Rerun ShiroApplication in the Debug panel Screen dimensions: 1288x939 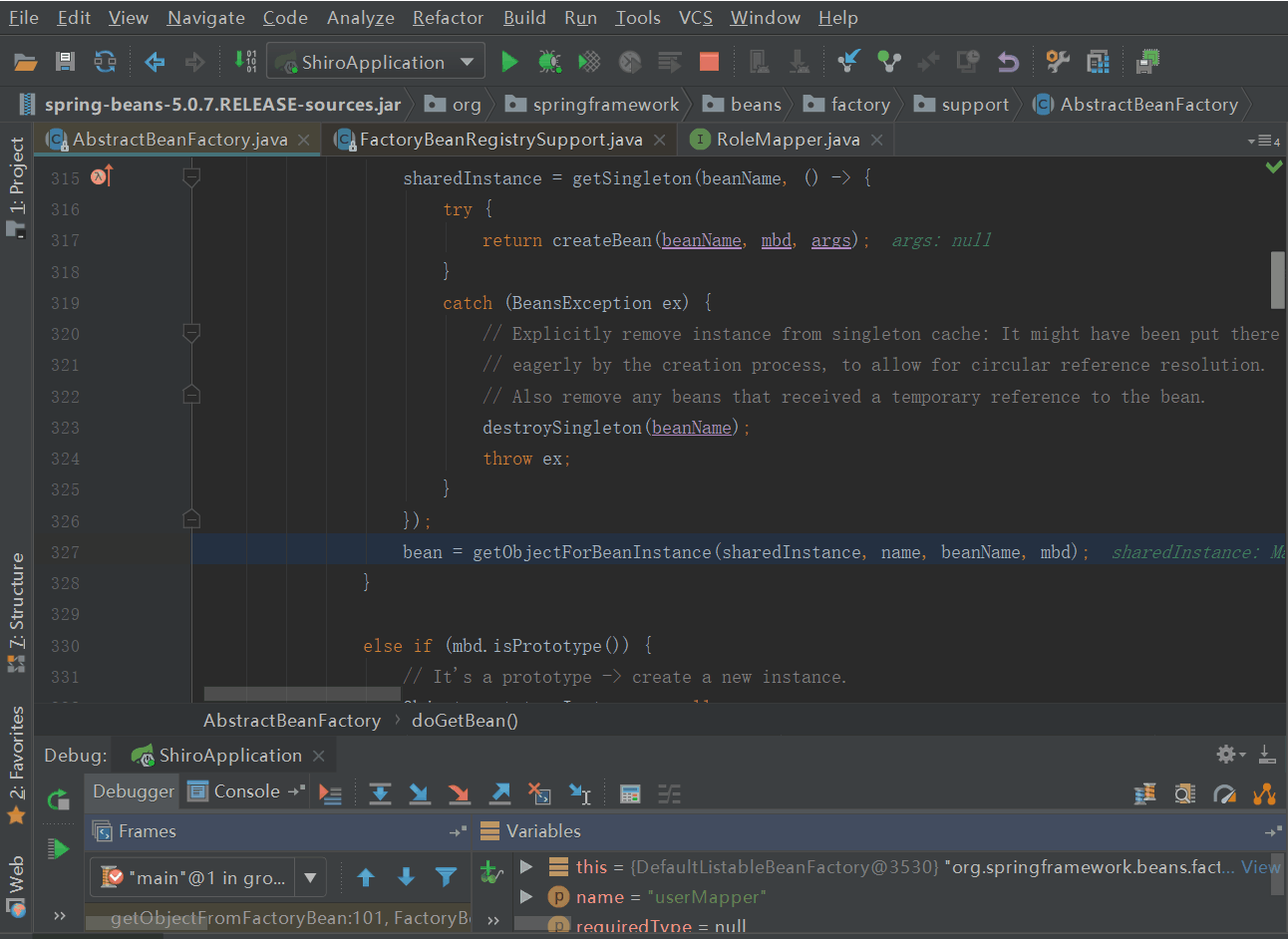[x=58, y=798]
